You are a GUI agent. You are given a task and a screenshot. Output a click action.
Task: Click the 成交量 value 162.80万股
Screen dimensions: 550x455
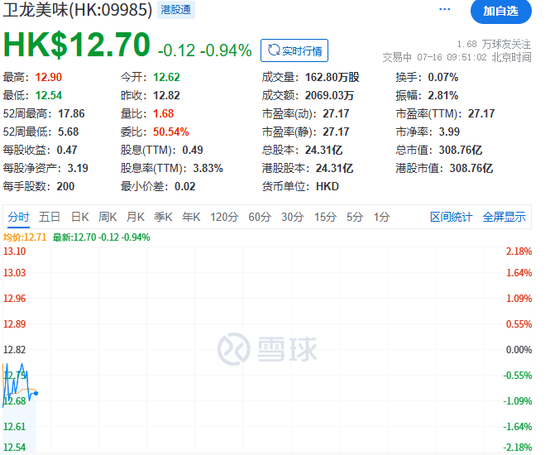[332, 77]
